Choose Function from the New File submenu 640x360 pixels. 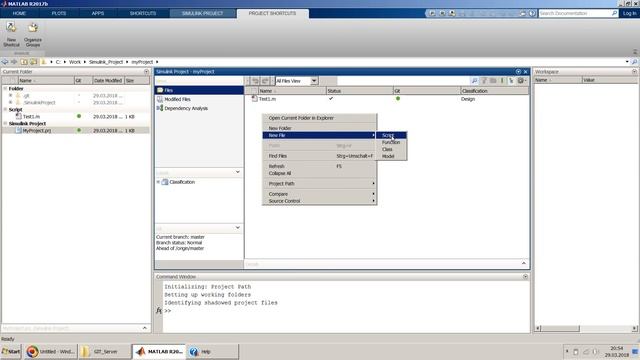coord(391,142)
